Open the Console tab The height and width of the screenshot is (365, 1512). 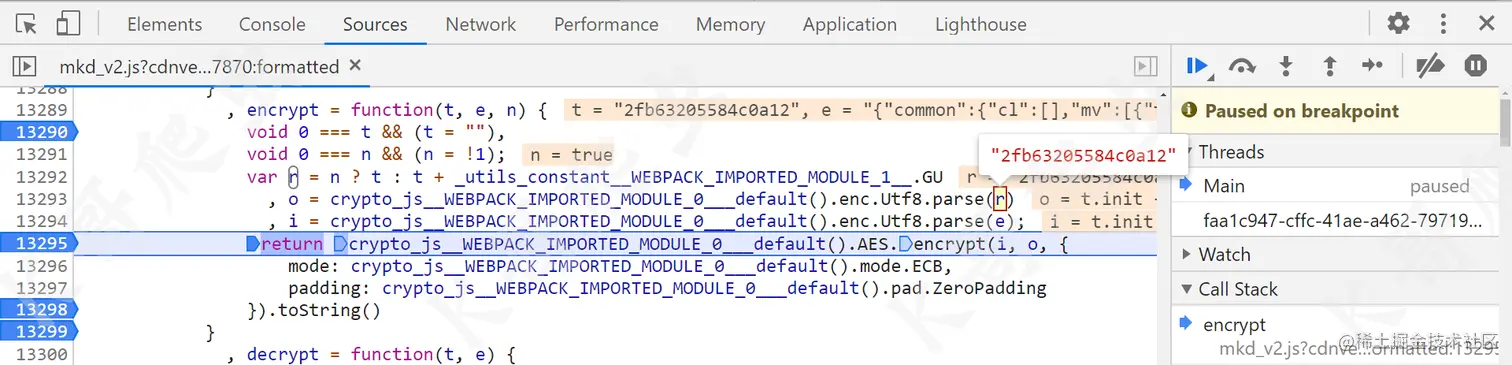272,24
